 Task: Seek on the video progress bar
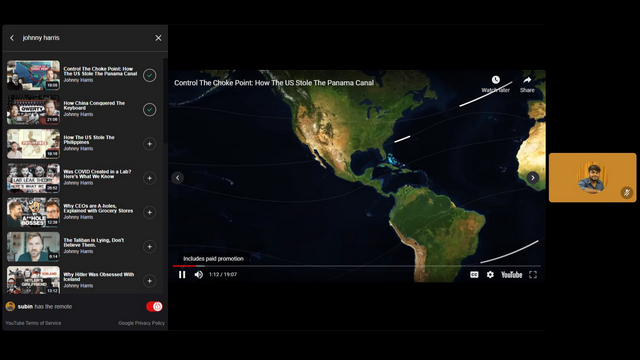(x=357, y=266)
